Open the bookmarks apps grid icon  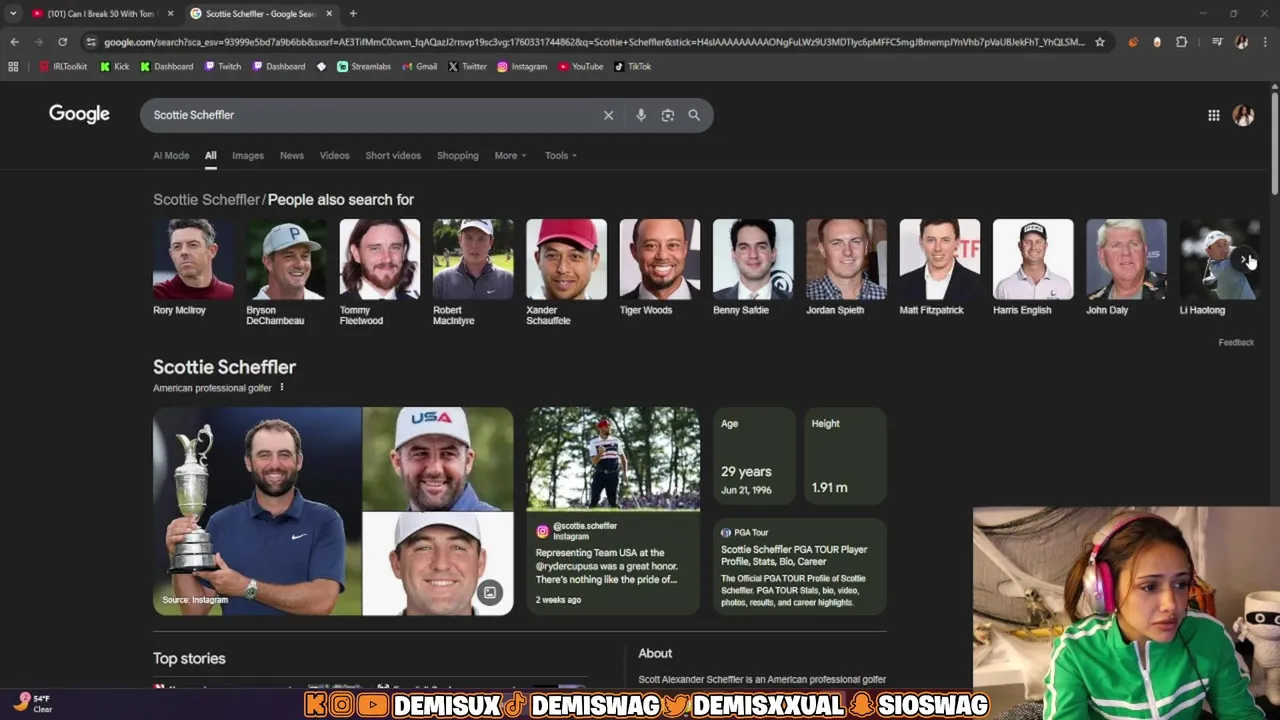point(13,66)
